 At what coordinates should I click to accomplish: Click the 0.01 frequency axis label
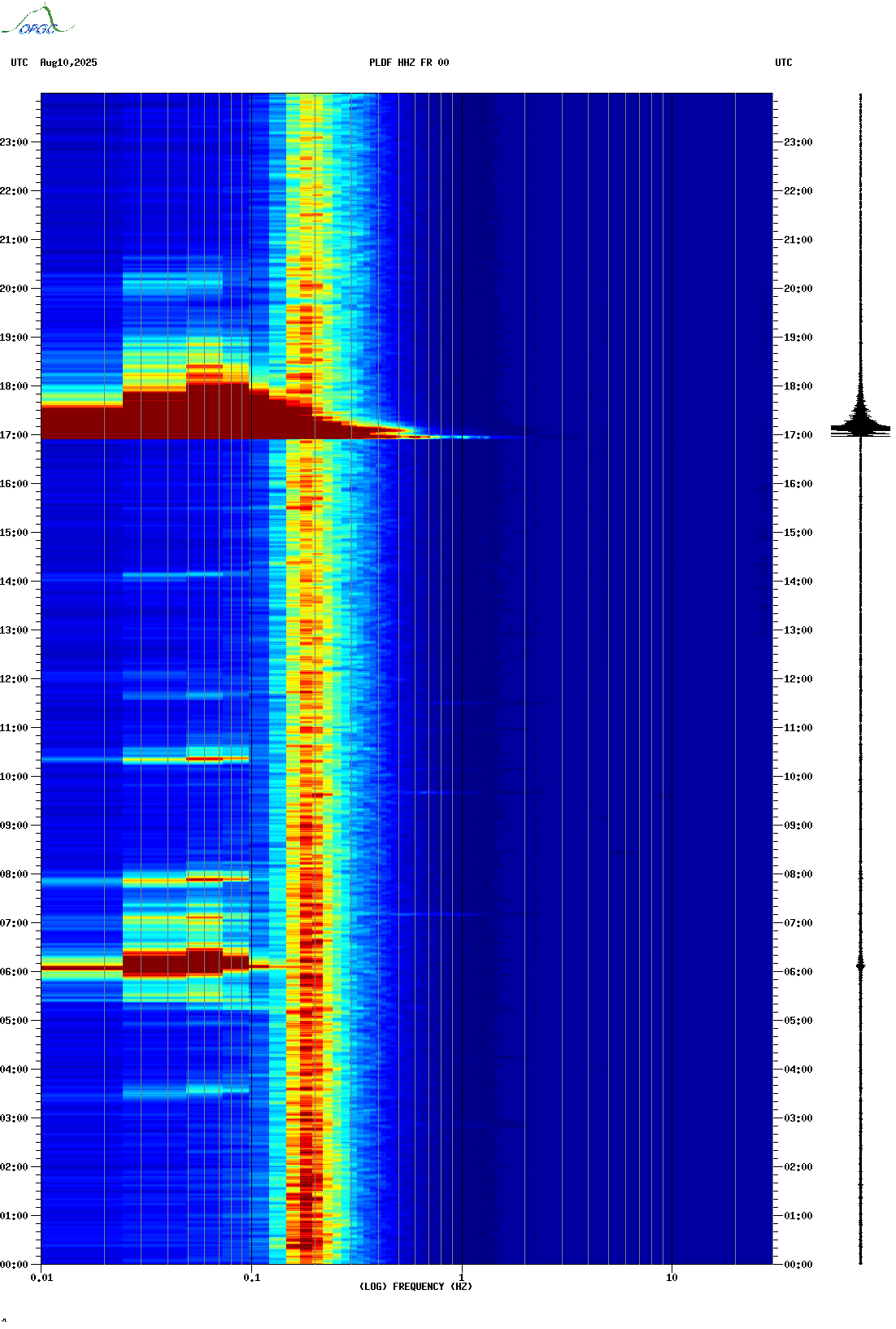(x=41, y=1278)
